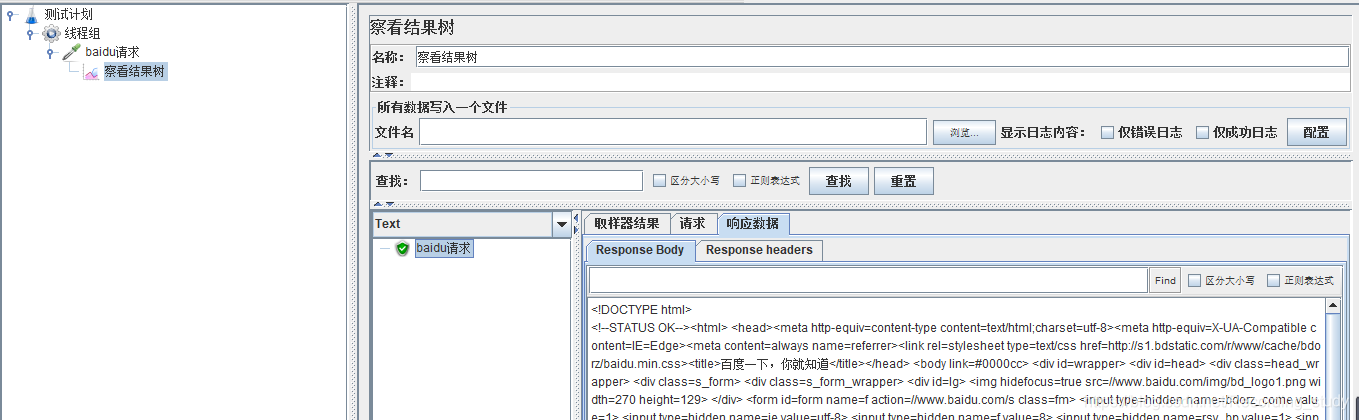Click the thread group gear icon
Image resolution: width=1359 pixels, height=420 pixels.
pos(51,33)
